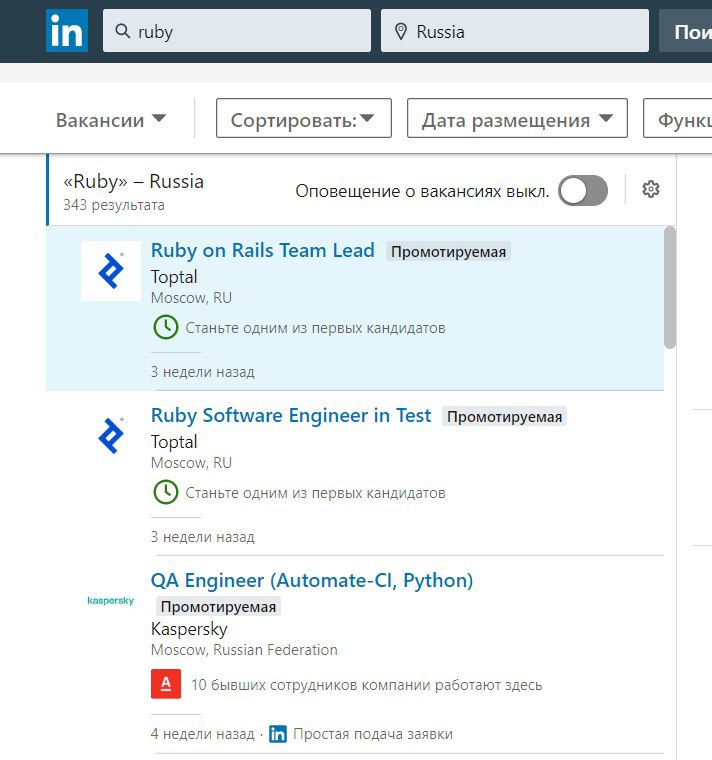Click Простая подача заявки text
The image size is (712, 760).
pyautogui.click(x=373, y=734)
